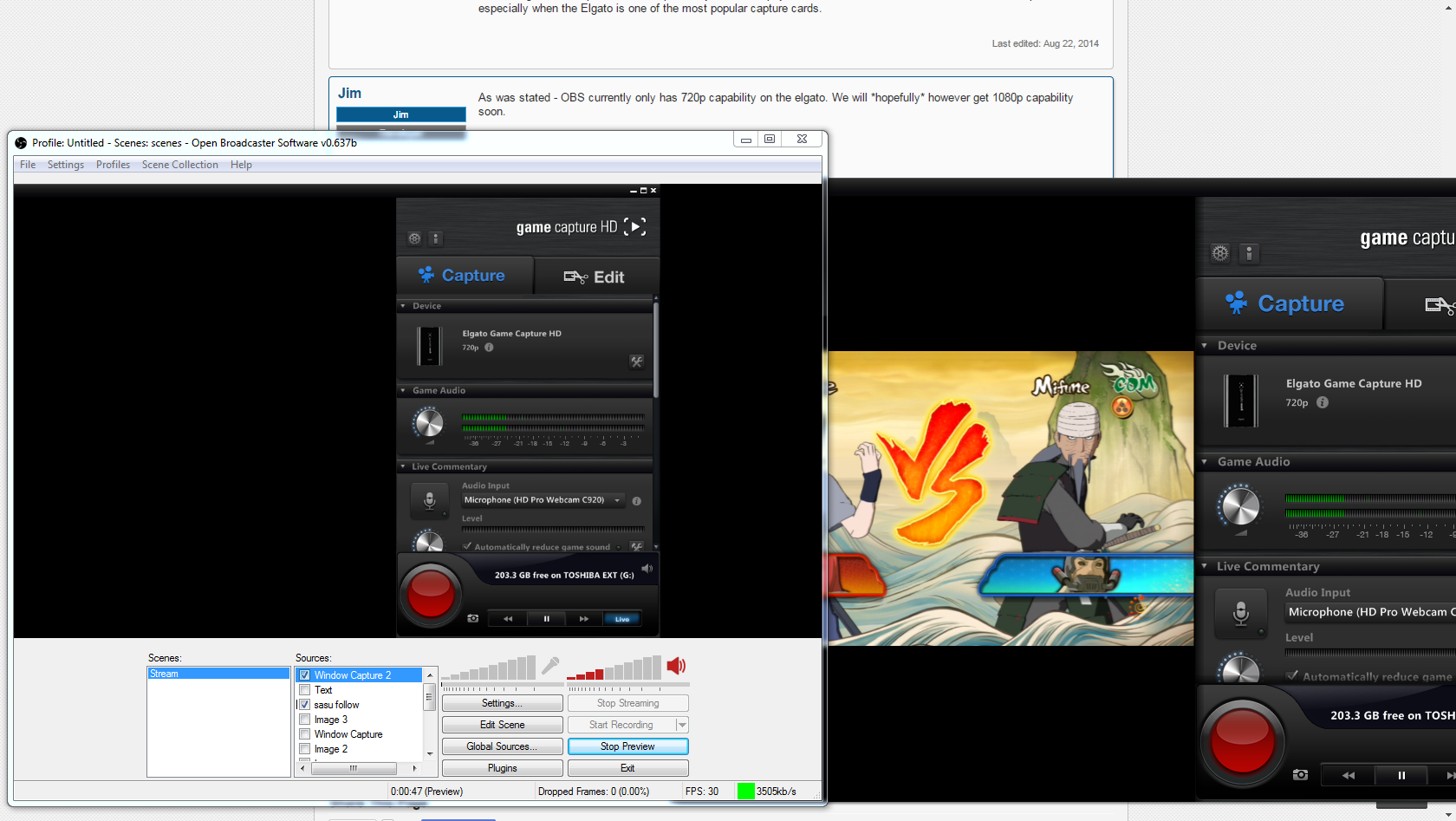Viewport: 1456px width, 821px height.
Task: Open Microphone audio input dropdown in Elgato window
Action: (x=1370, y=612)
